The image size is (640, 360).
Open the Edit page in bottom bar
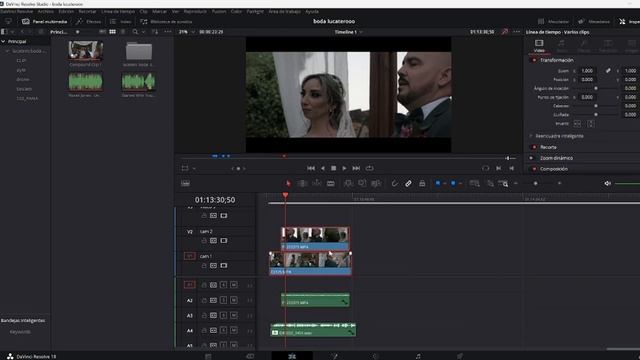pyautogui.click(x=292, y=356)
